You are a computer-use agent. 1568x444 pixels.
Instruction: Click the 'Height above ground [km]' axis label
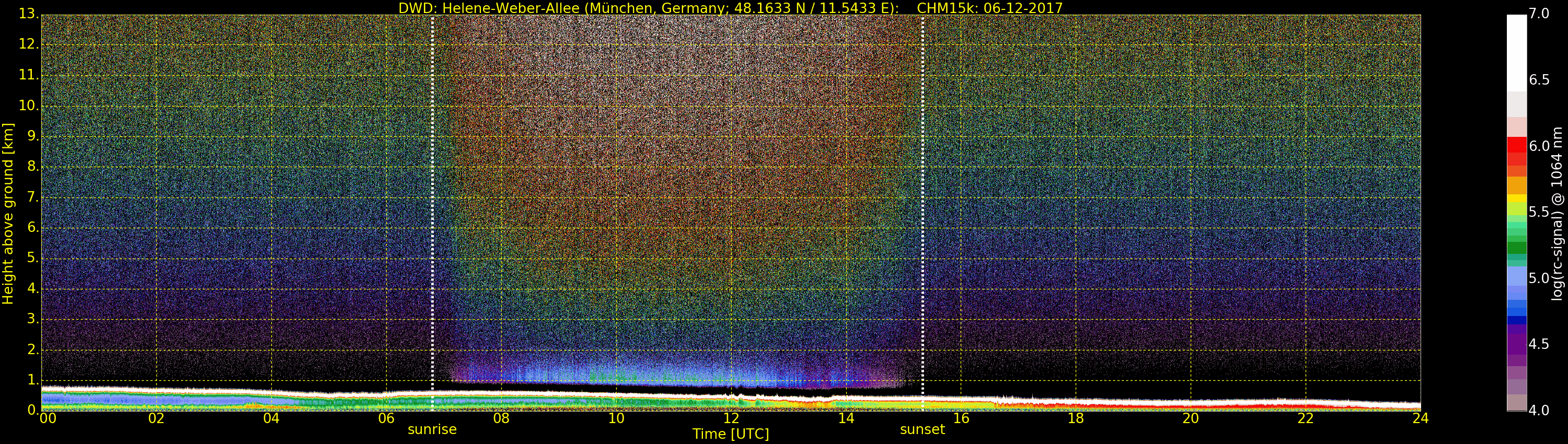click(x=8, y=214)
